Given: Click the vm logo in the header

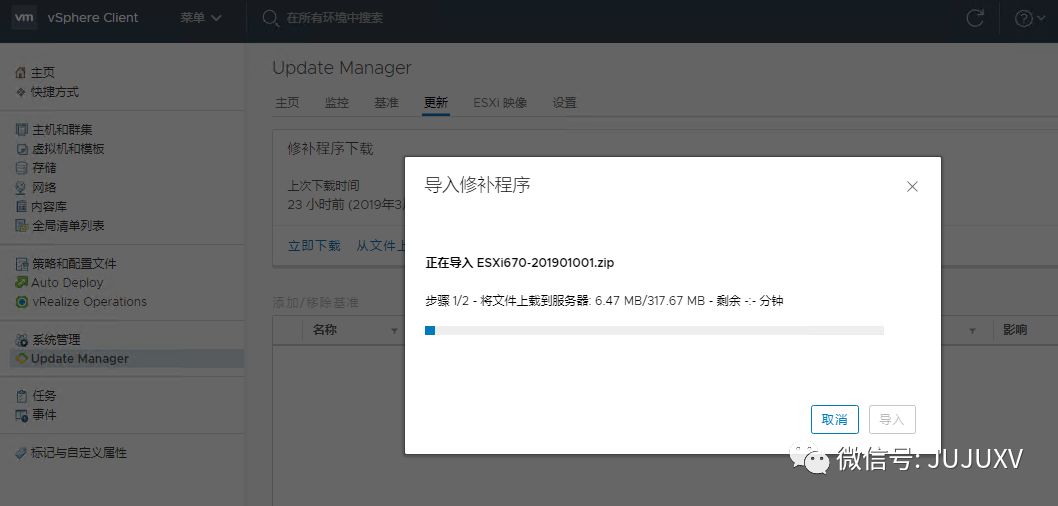Looking at the screenshot, I should 24,18.
